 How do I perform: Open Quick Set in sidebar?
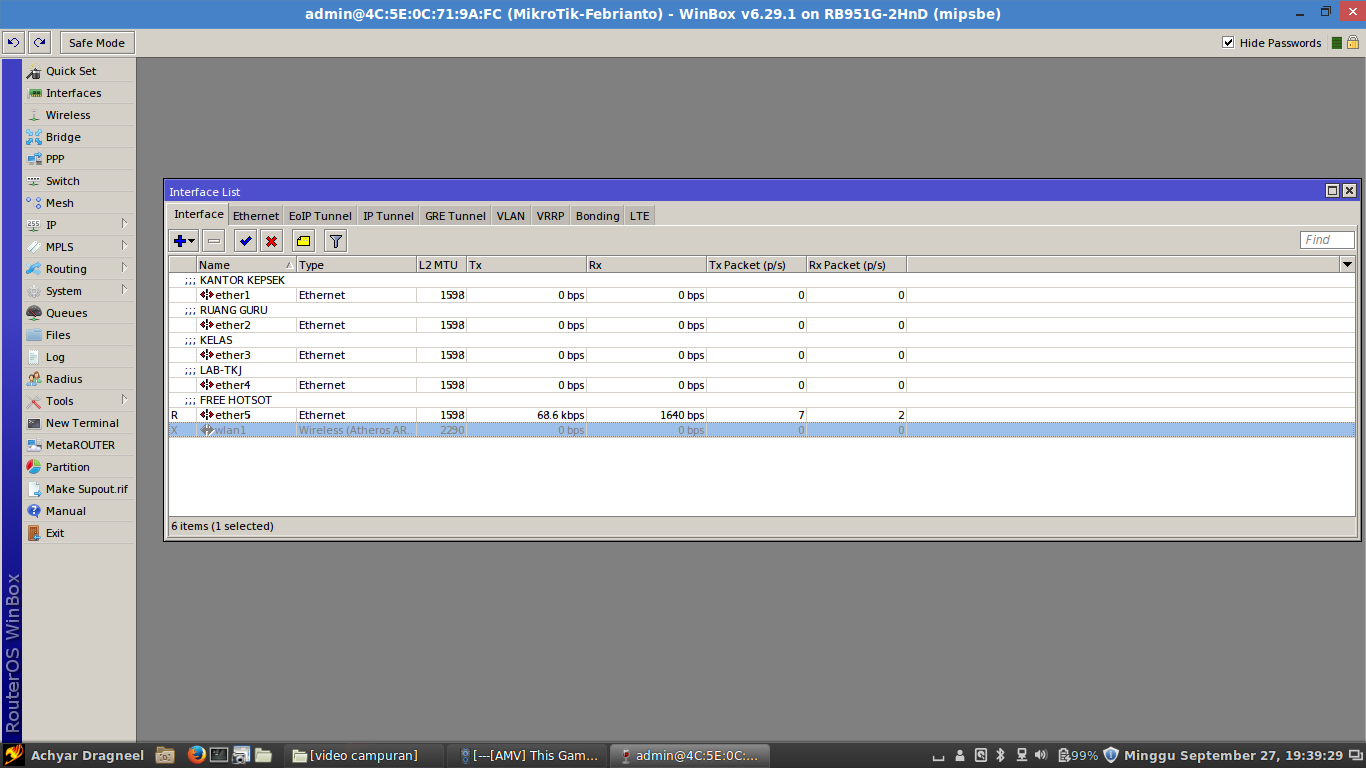pyautogui.click(x=78, y=71)
